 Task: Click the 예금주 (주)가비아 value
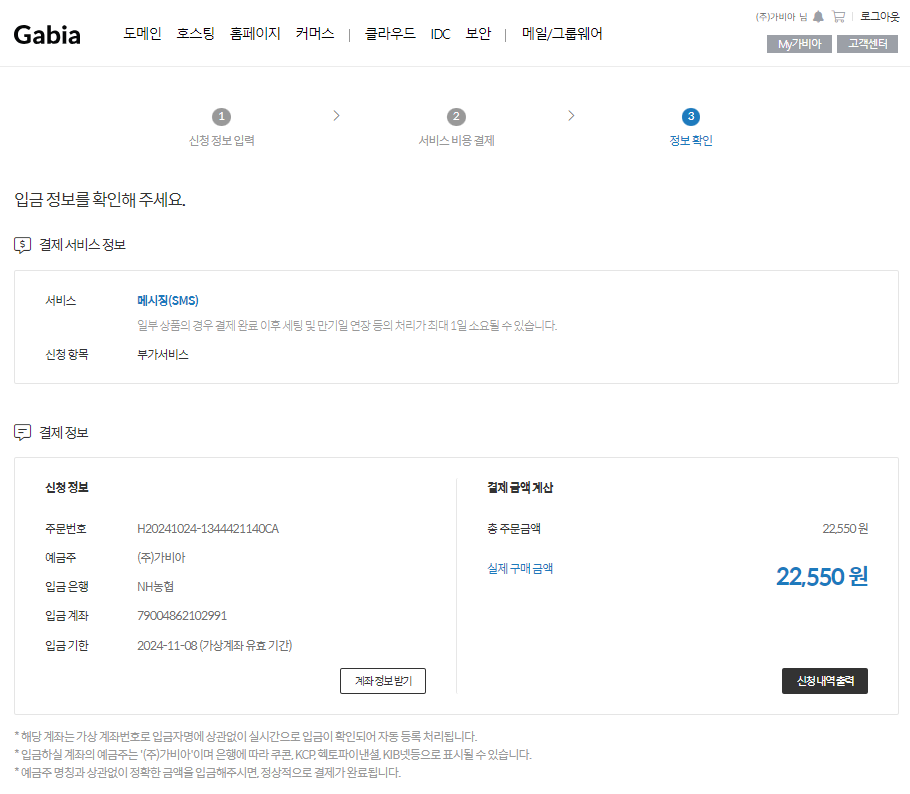click(161, 558)
